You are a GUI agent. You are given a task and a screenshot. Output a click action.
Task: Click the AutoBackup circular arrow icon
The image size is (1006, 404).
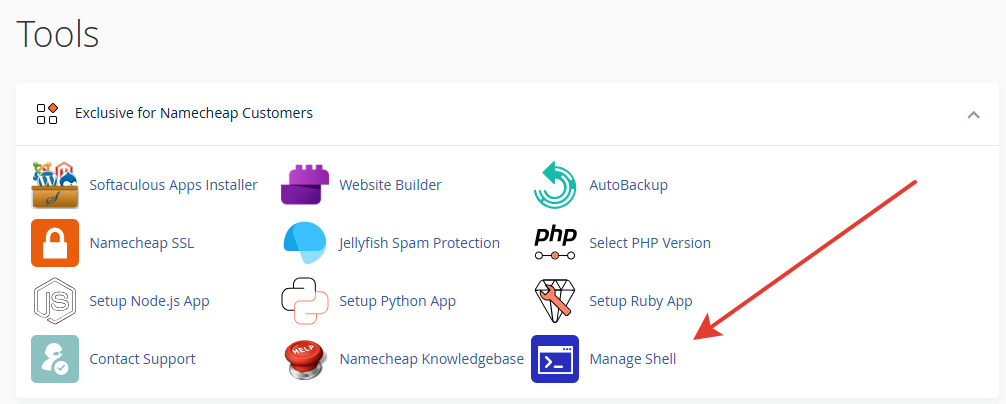(555, 185)
